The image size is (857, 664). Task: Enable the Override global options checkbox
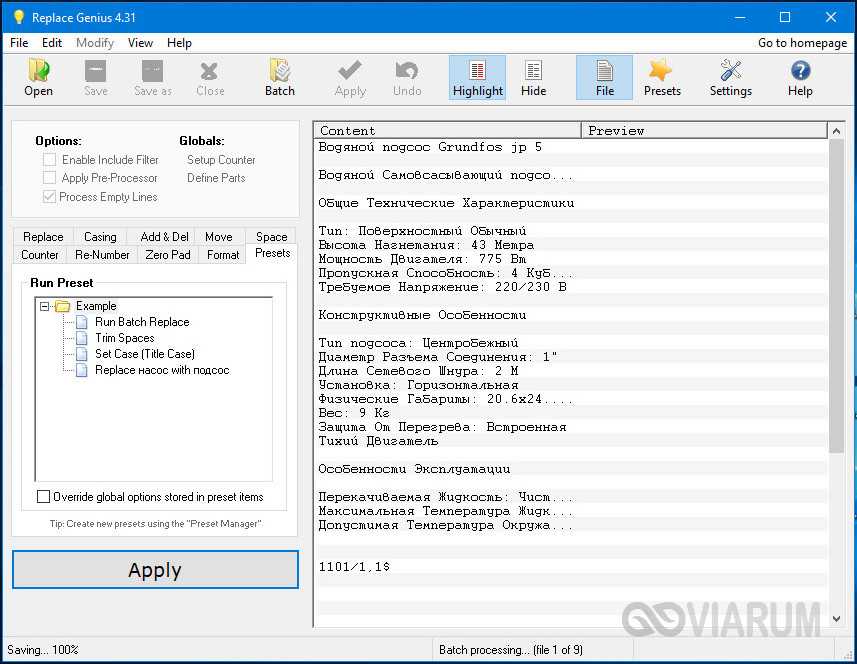pos(43,497)
